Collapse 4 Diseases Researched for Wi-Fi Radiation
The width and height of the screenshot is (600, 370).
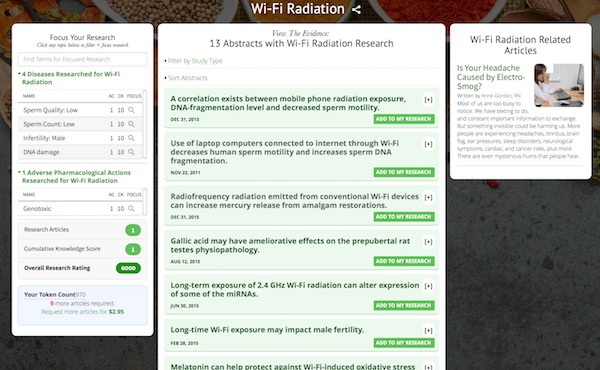click(71, 78)
